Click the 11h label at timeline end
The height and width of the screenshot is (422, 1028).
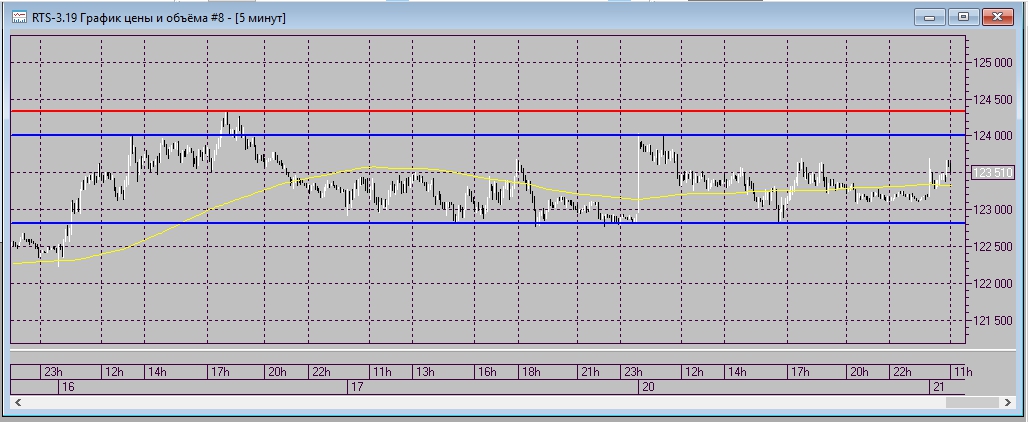coord(962,372)
